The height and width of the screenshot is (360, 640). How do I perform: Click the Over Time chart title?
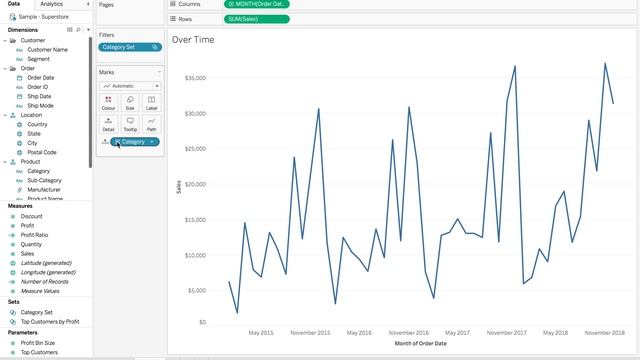[x=193, y=40]
